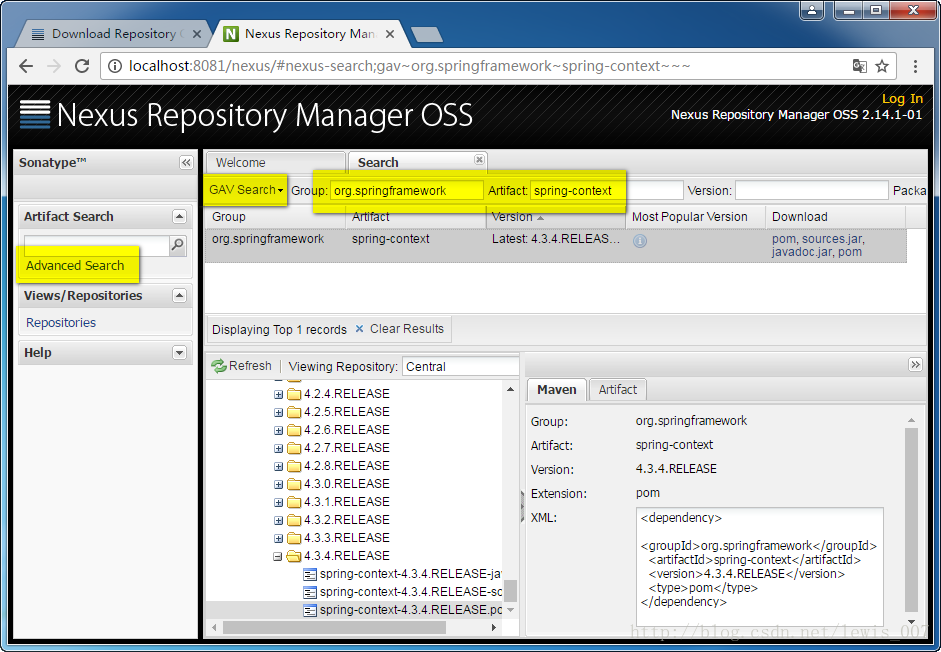Click the browser back arrow
941x652 pixels.
point(26,66)
